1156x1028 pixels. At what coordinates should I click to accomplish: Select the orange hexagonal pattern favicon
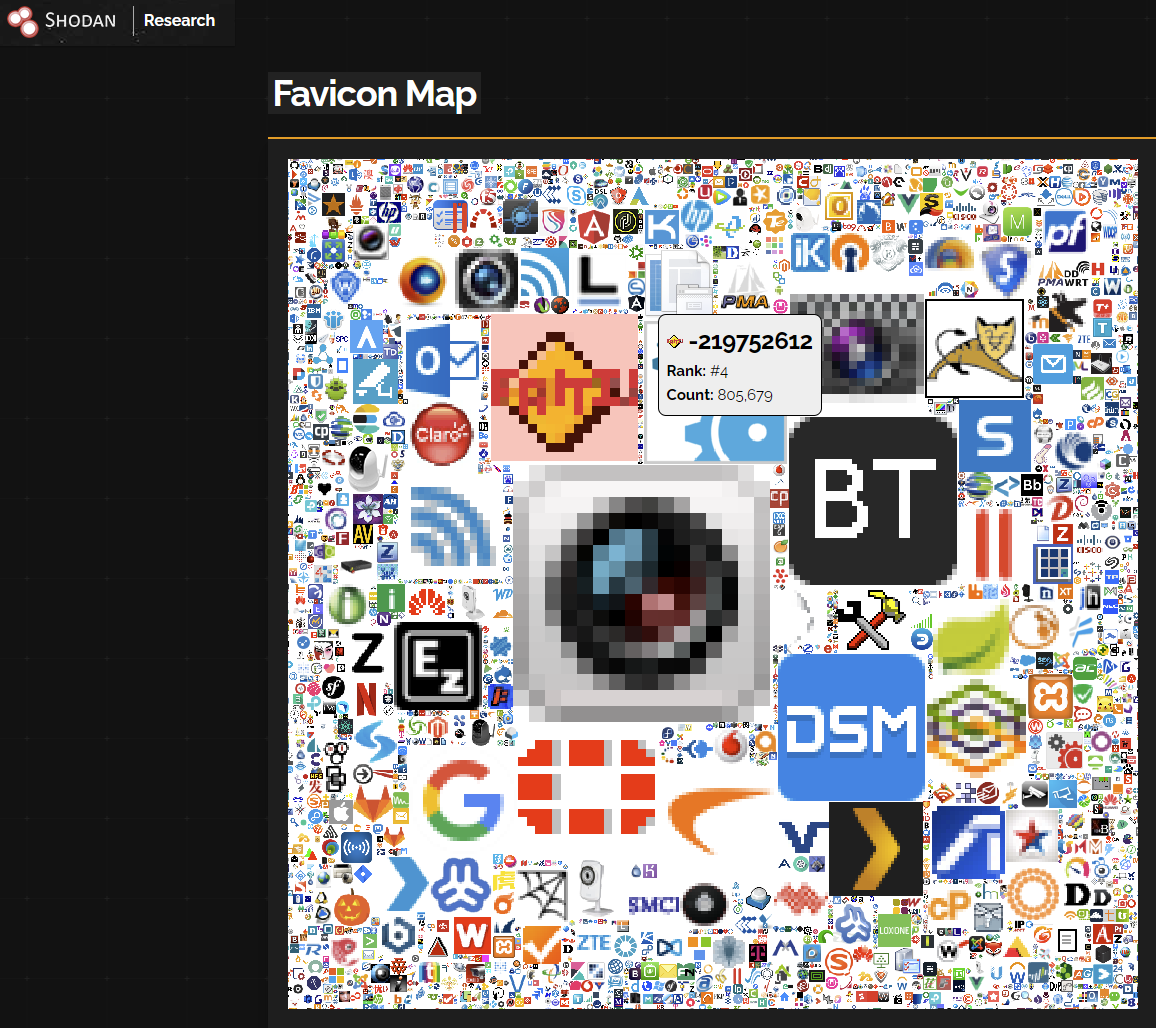coord(976,729)
